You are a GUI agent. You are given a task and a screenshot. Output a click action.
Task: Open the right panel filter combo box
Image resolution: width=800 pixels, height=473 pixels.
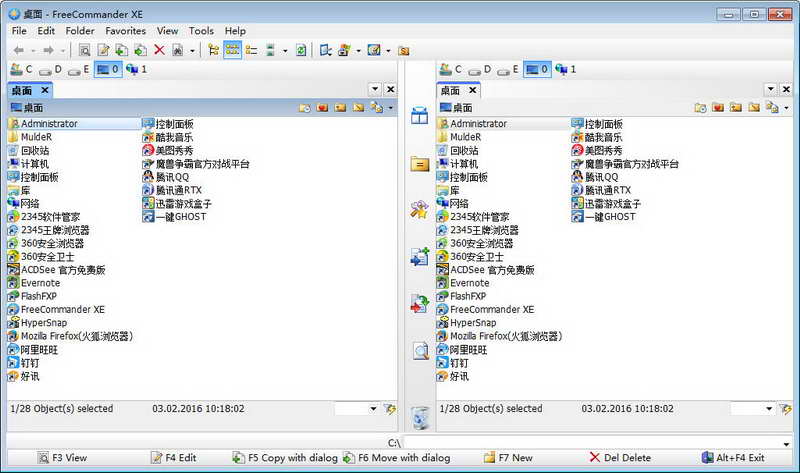tap(752, 409)
